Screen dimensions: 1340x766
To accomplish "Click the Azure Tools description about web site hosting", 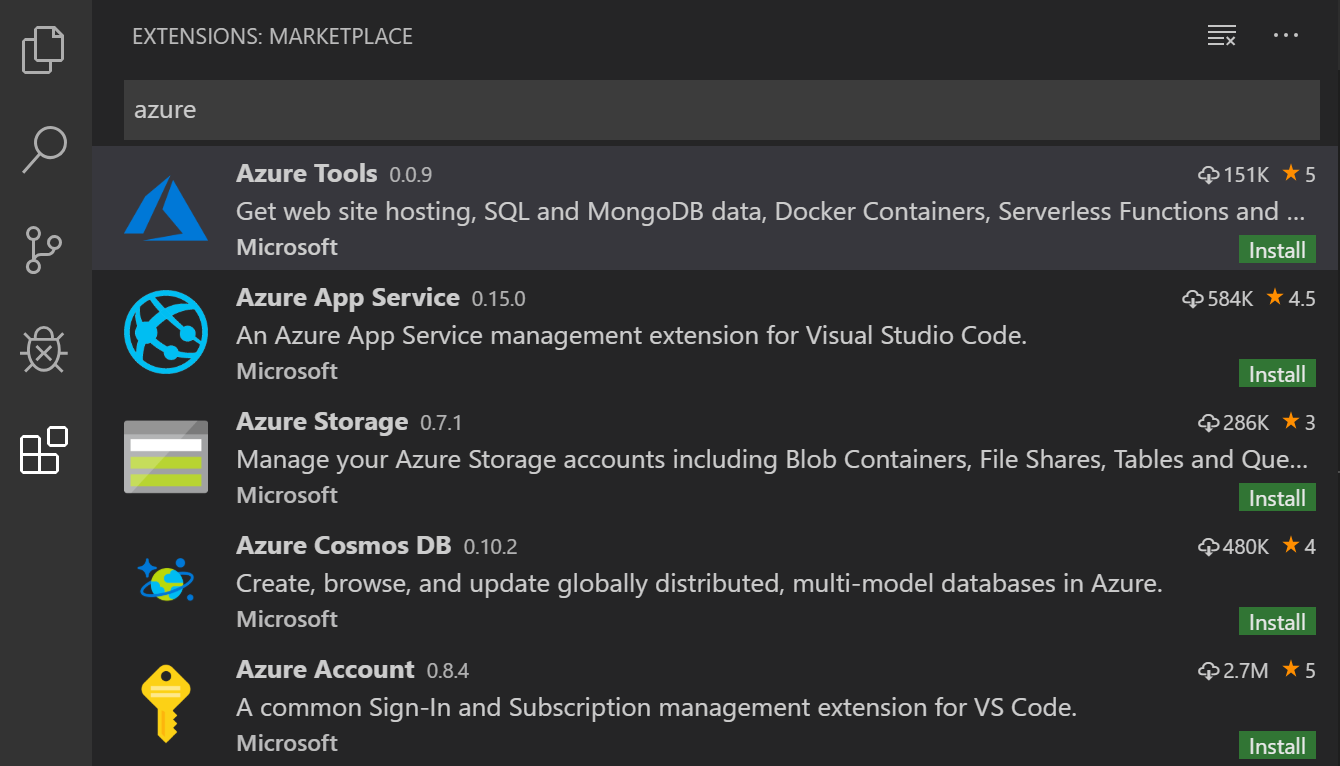I will pyautogui.click(x=771, y=212).
